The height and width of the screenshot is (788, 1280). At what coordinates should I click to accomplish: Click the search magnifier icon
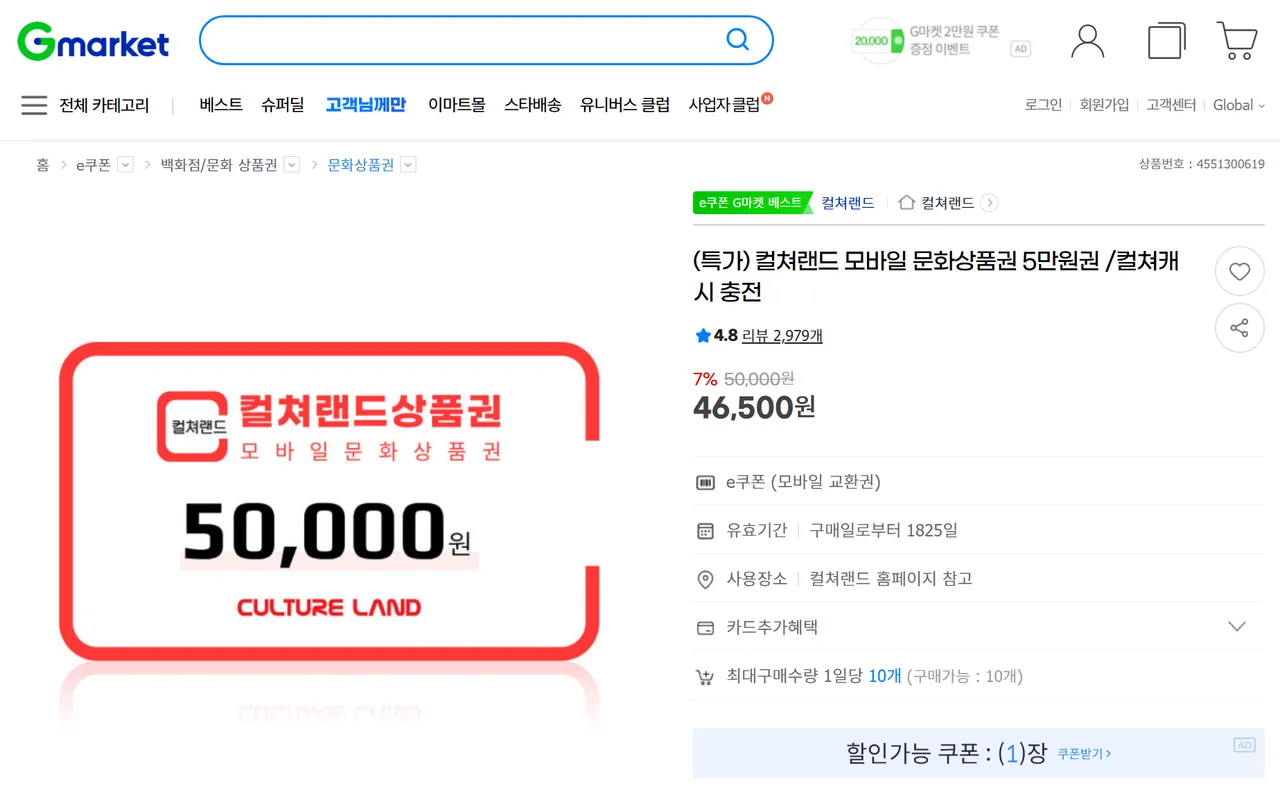737,40
